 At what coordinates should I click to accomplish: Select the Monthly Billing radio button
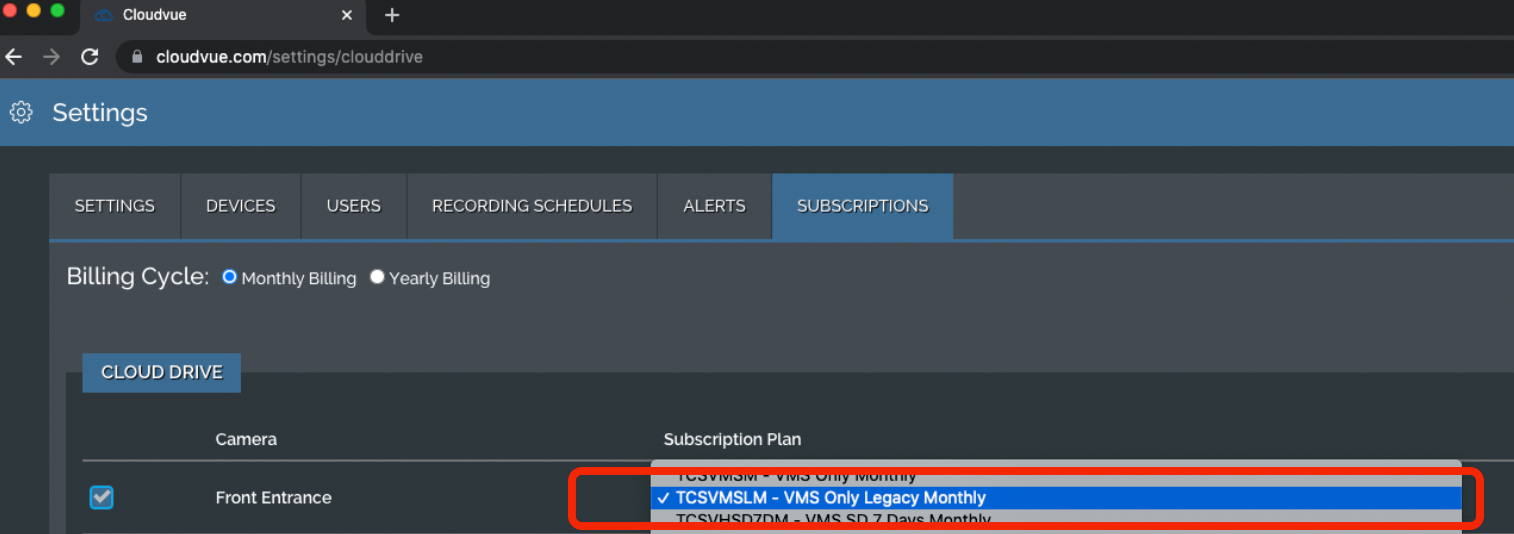[x=229, y=277]
